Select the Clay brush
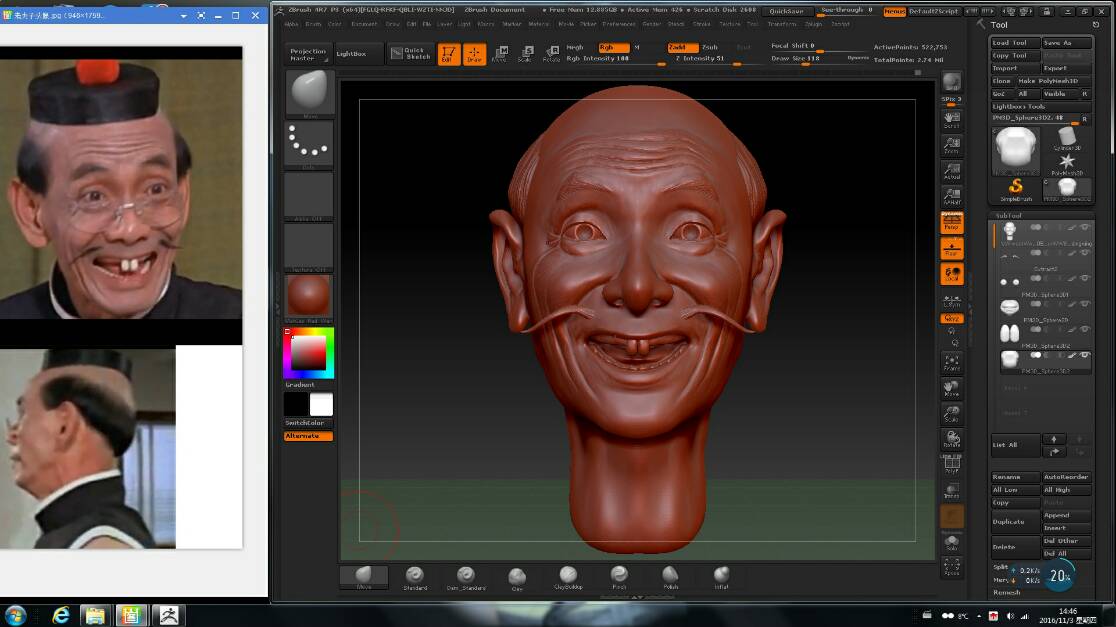Screen dimensions: 1116x627 (x=517, y=579)
